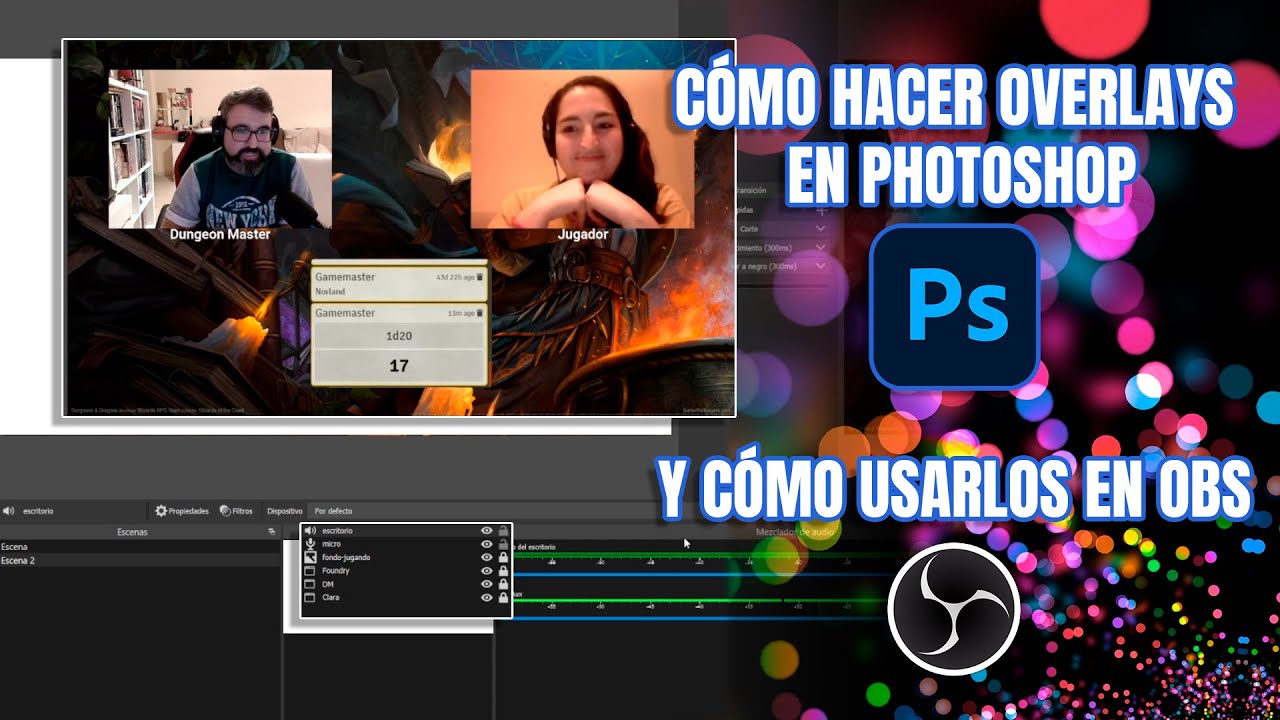Click the window capture icon of the Clara source
1280x720 pixels.
point(310,597)
